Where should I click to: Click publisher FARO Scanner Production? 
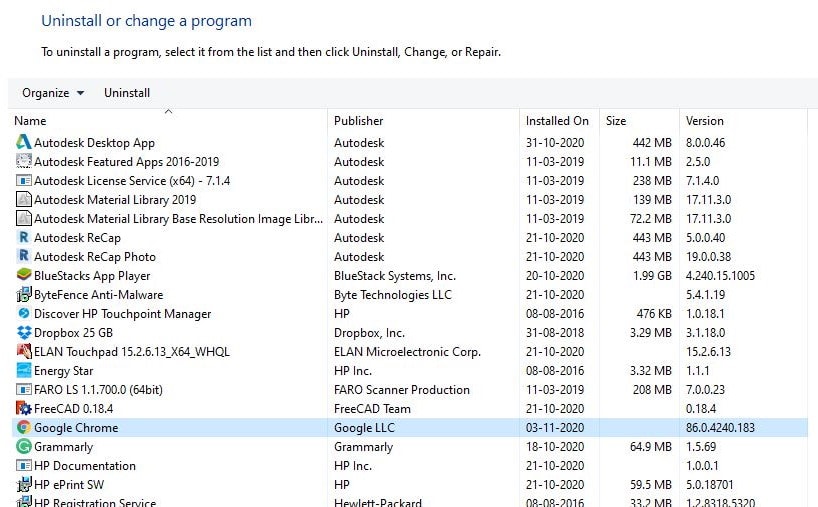tap(402, 390)
